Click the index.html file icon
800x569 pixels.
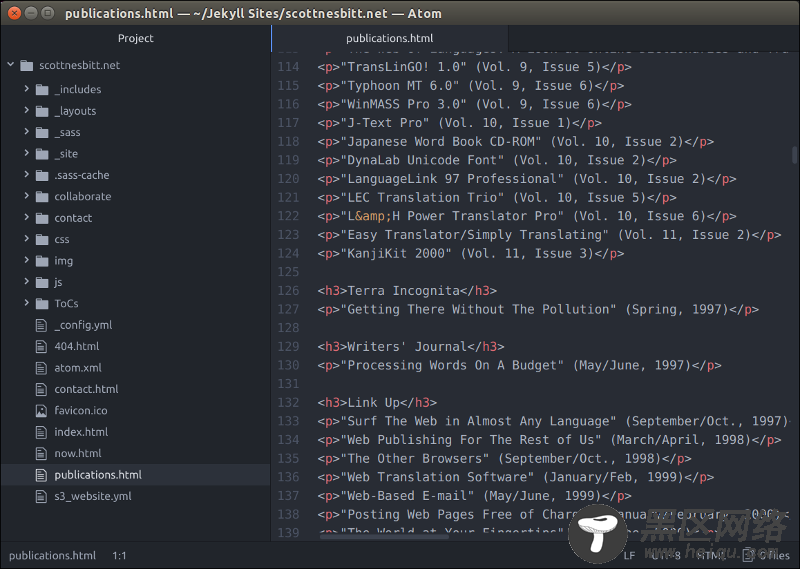[x=41, y=432]
